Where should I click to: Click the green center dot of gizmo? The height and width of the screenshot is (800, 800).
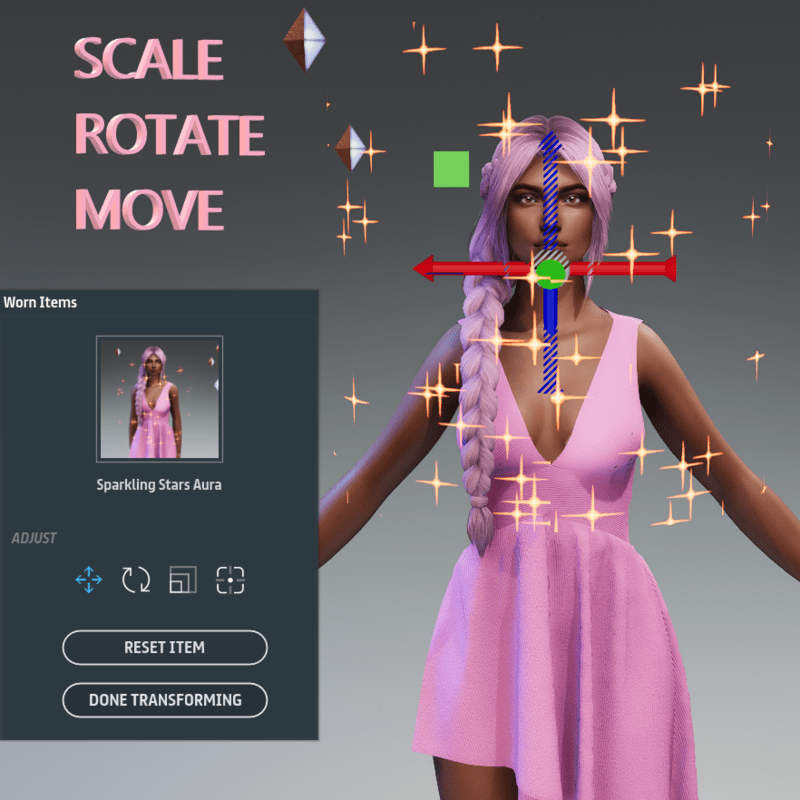[x=550, y=273]
